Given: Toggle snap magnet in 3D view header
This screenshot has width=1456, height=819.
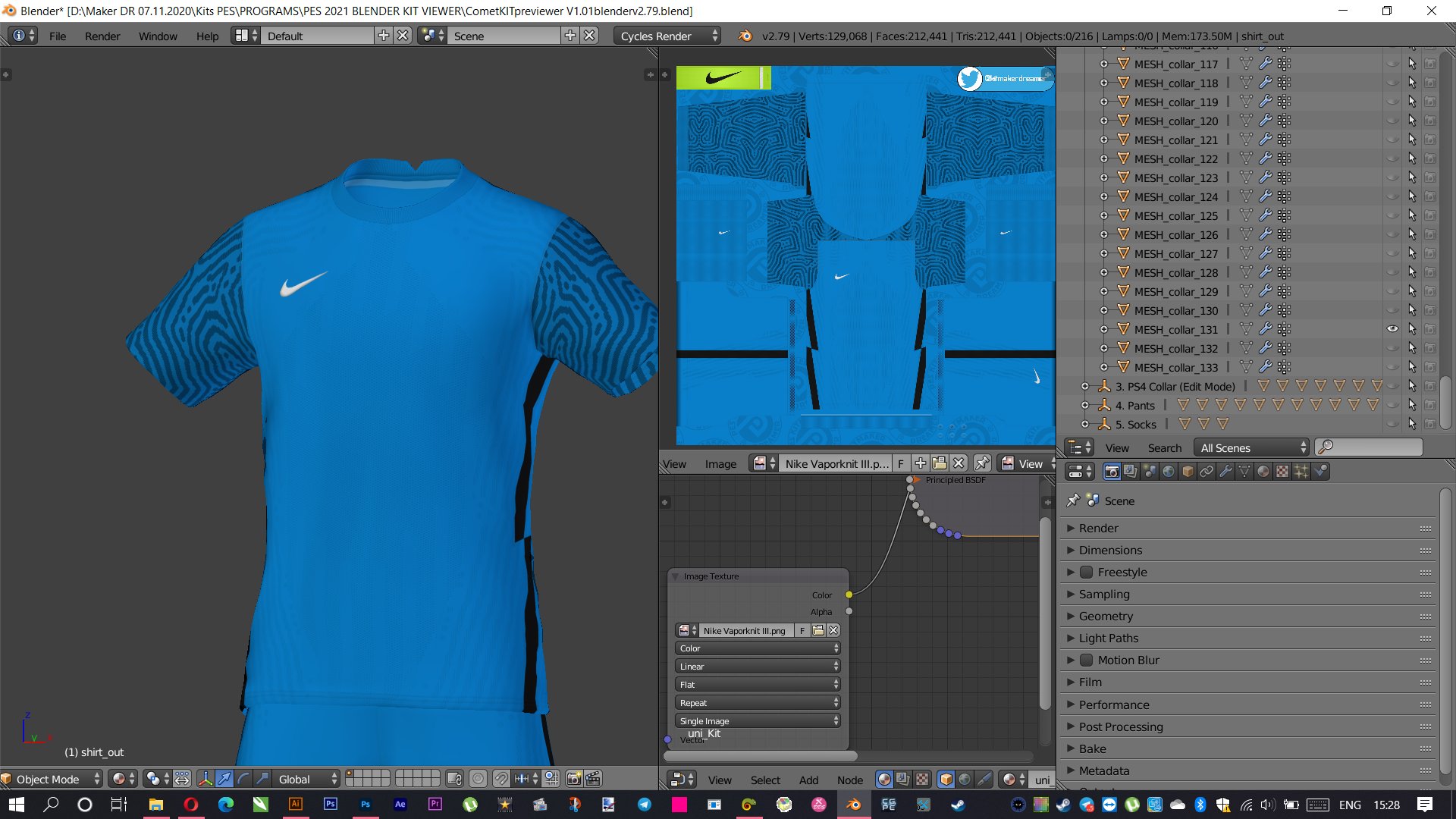Looking at the screenshot, I should point(501,779).
